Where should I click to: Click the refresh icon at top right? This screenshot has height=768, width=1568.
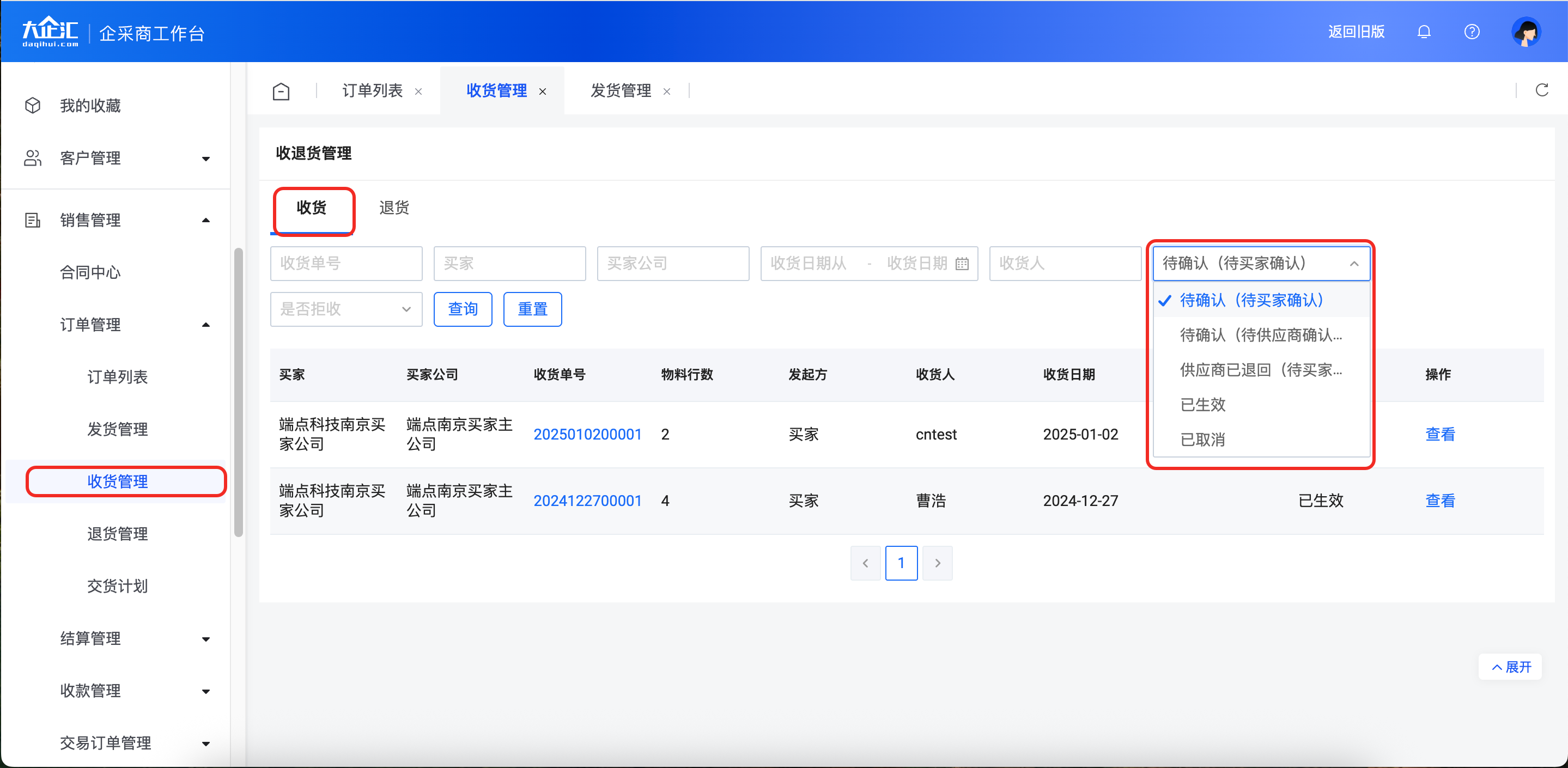(x=1541, y=90)
